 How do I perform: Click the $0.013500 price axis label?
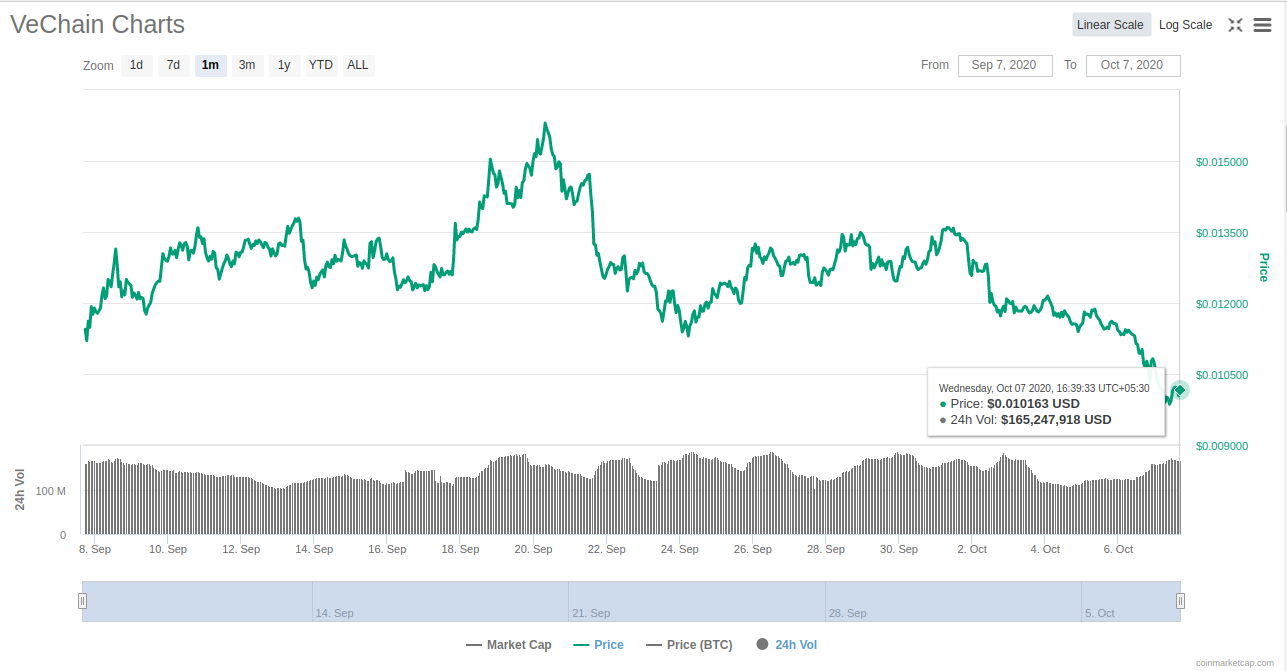(1222, 233)
